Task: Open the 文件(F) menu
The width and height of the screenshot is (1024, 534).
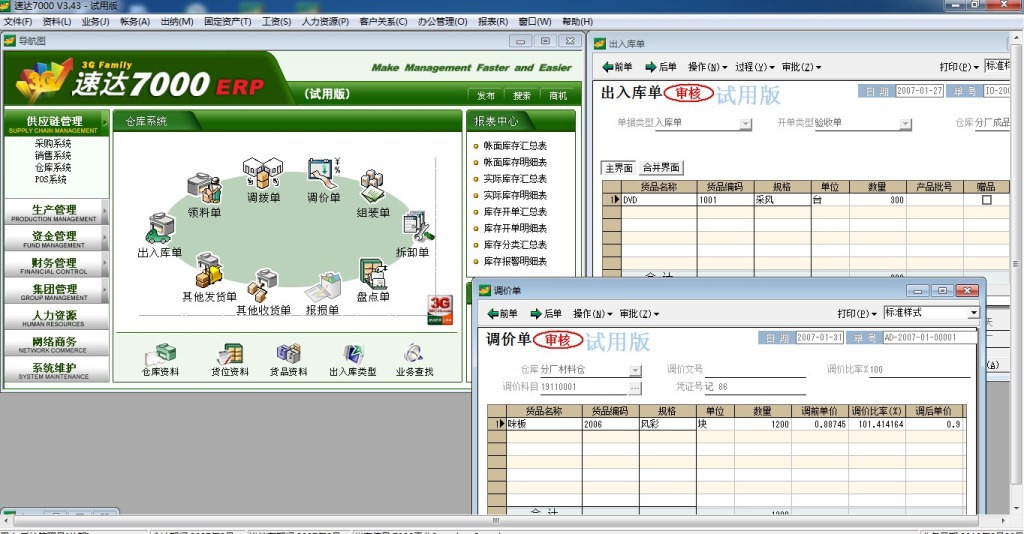Action: (x=18, y=22)
